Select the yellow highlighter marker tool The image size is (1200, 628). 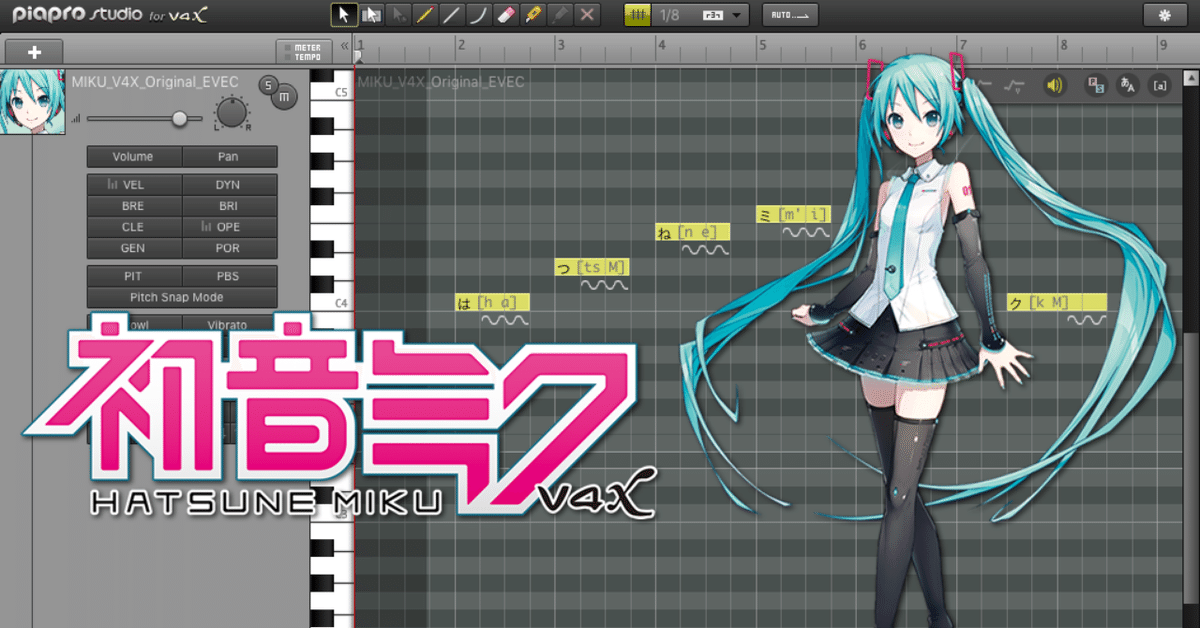(x=533, y=15)
